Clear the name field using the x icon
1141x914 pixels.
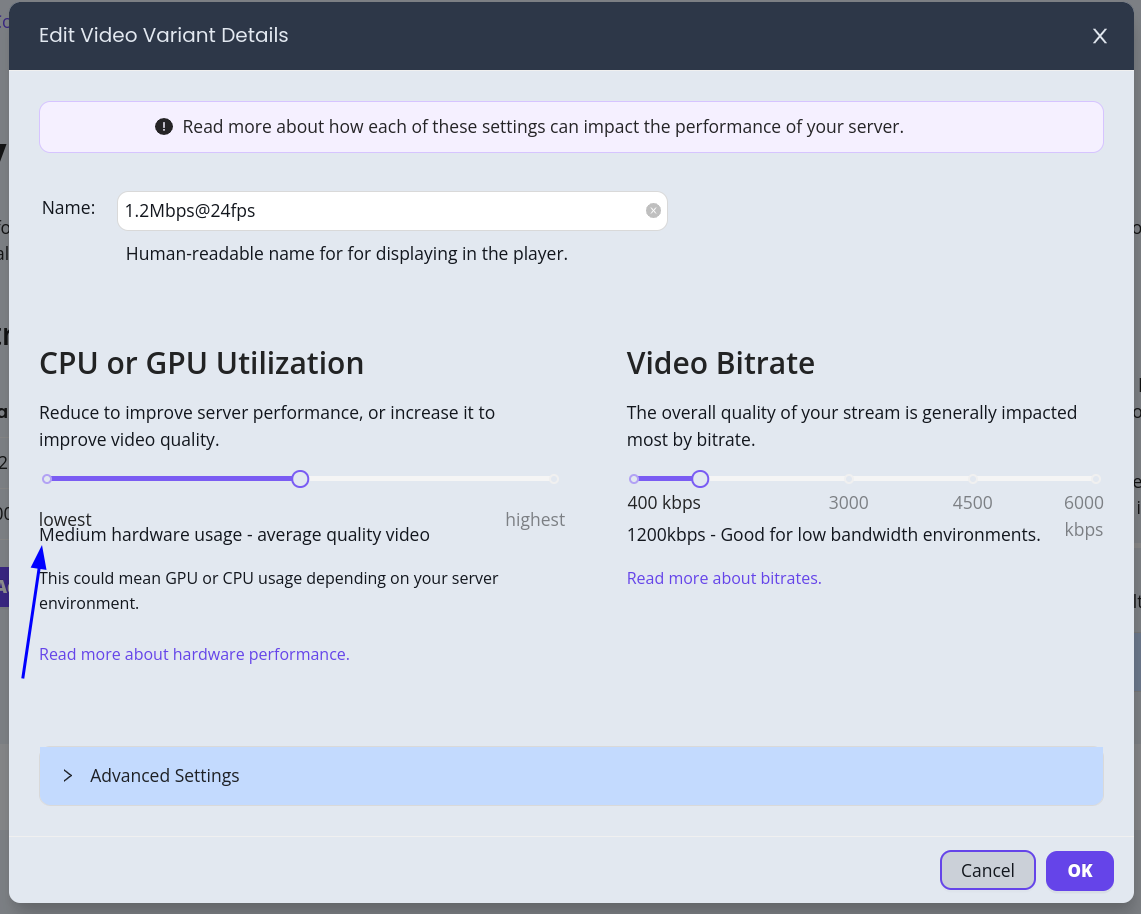tap(653, 210)
